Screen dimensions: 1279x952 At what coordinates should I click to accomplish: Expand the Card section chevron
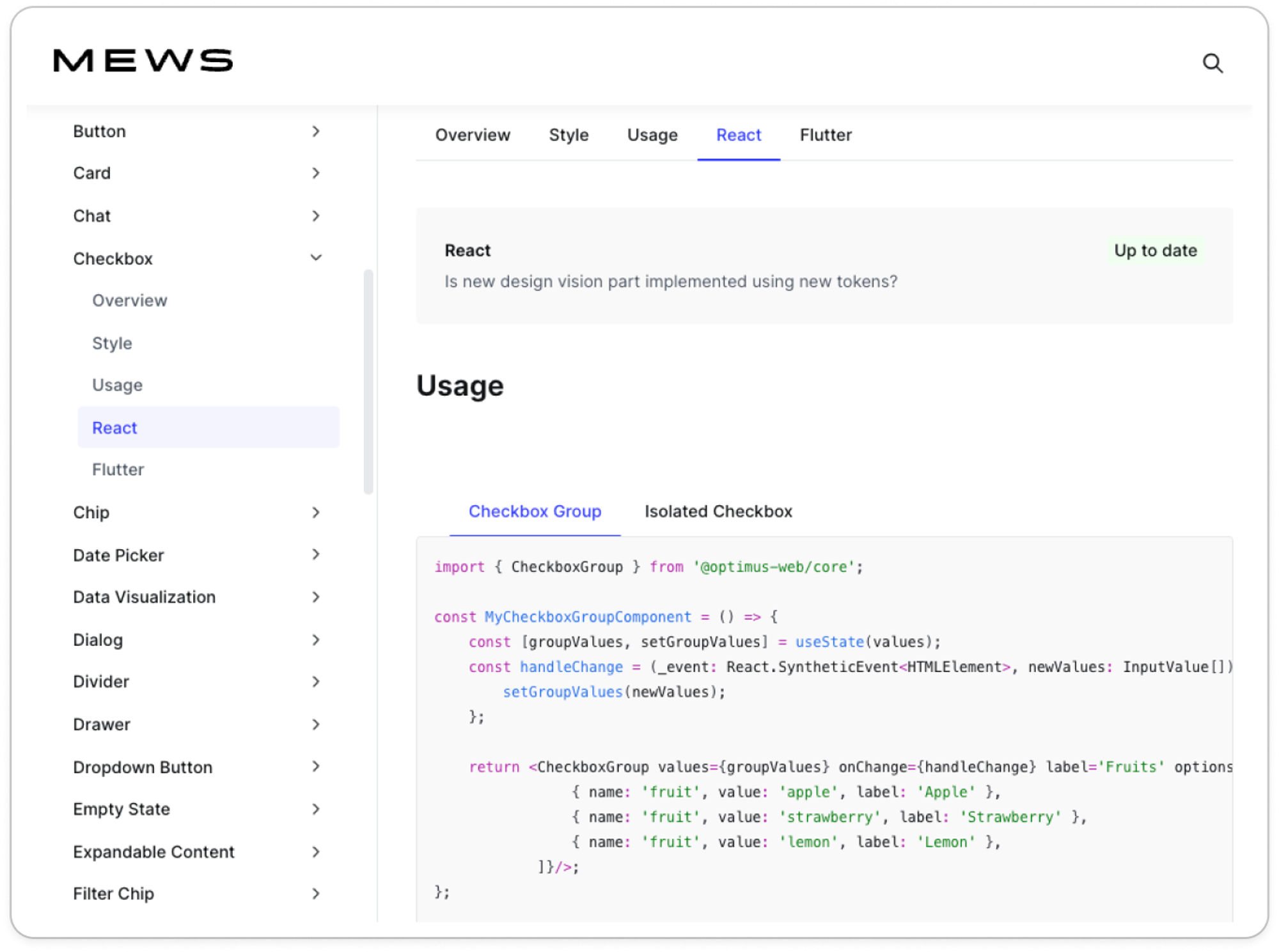pyautogui.click(x=315, y=173)
